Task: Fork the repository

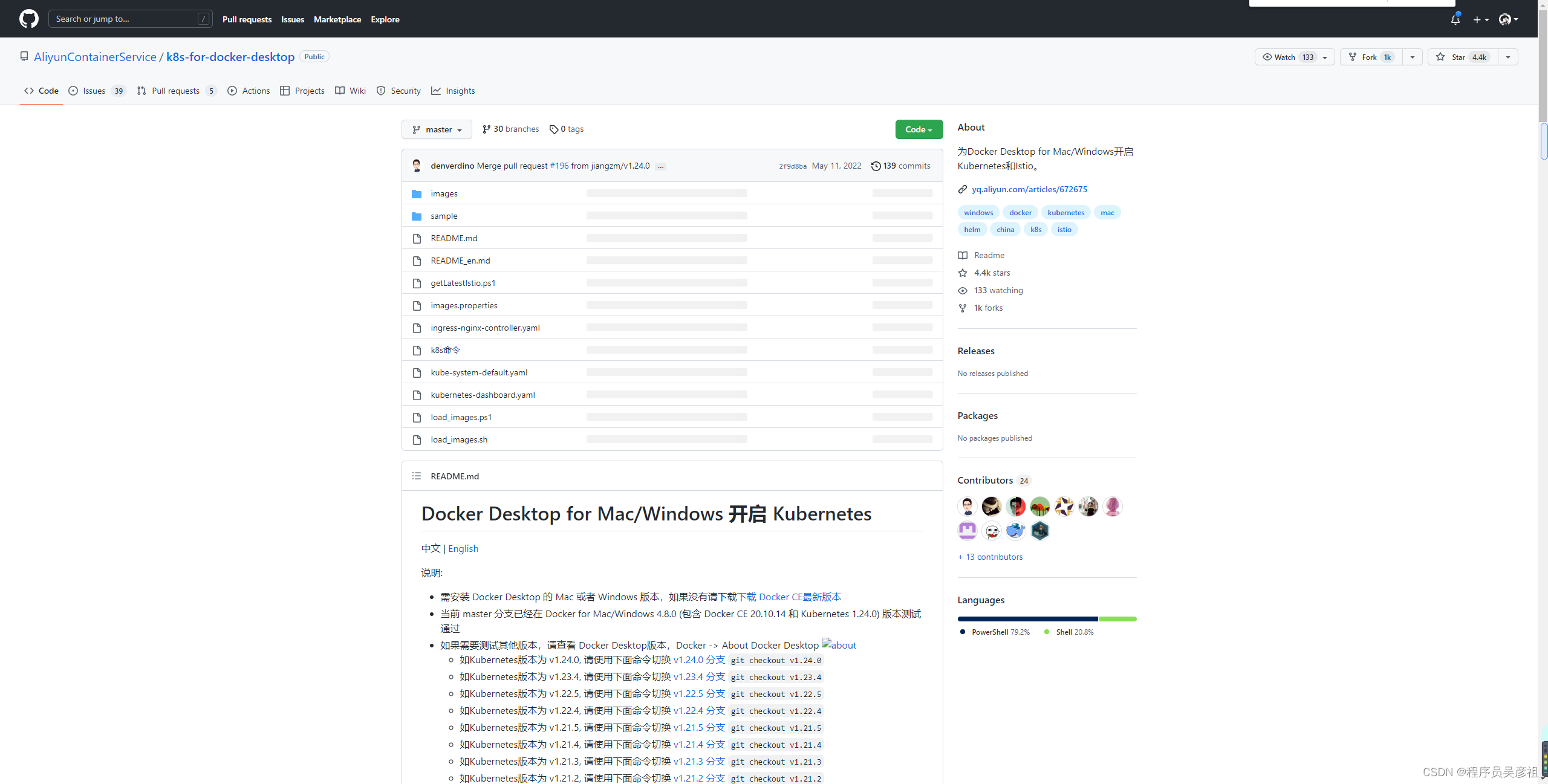Action: (1370, 57)
